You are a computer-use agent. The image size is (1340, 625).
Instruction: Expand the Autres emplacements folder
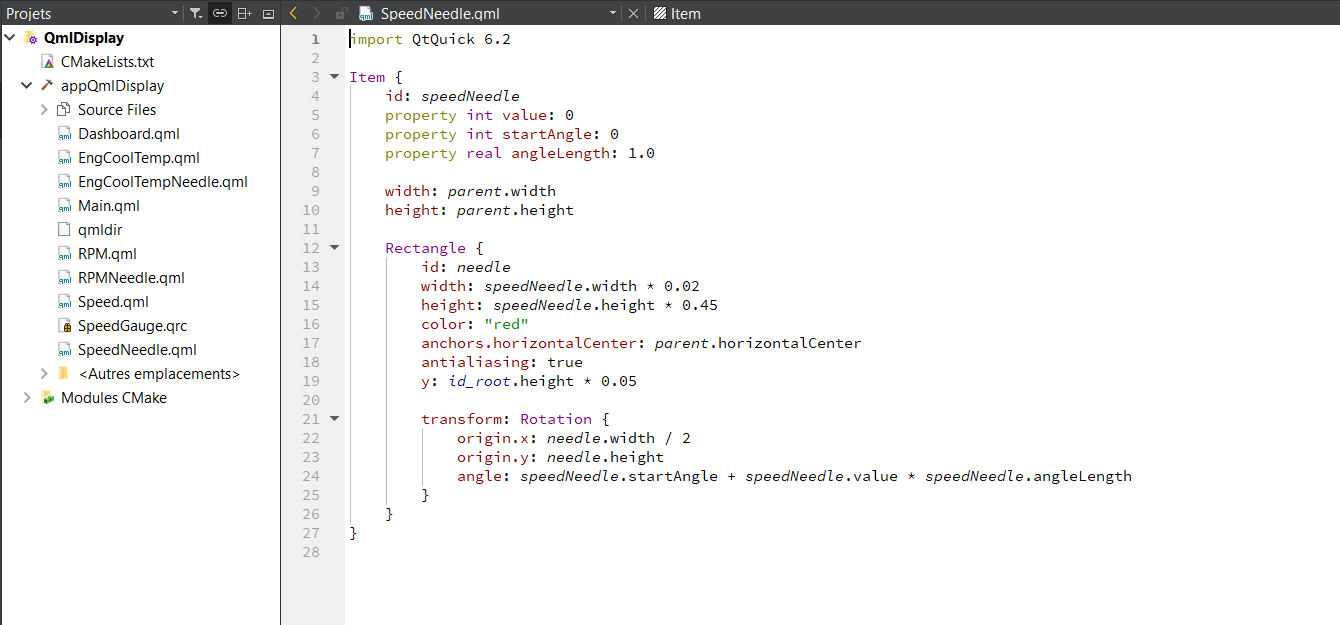pyautogui.click(x=44, y=374)
